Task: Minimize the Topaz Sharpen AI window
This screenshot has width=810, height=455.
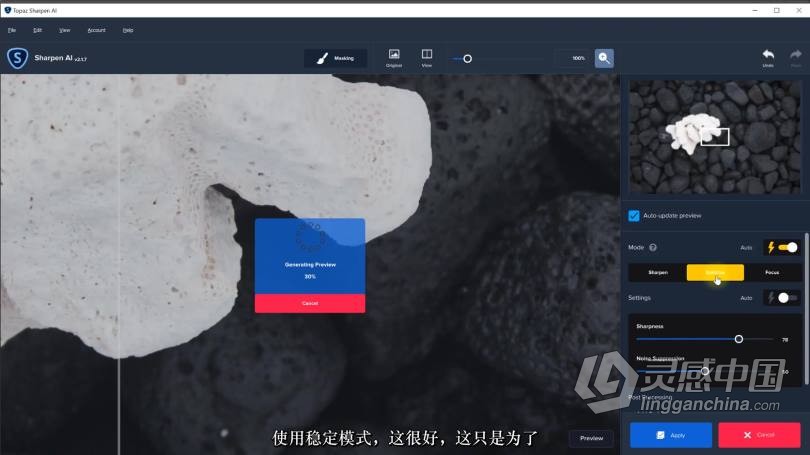Action: pos(755,10)
